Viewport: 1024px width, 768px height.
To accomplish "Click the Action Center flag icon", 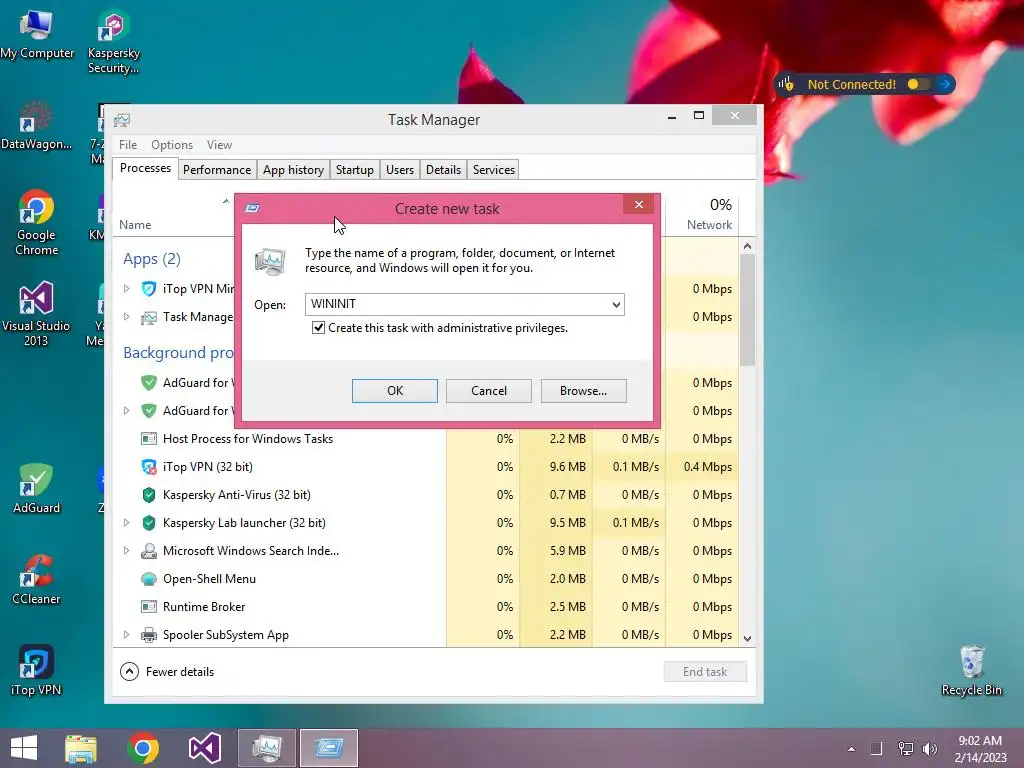I will tap(876, 748).
